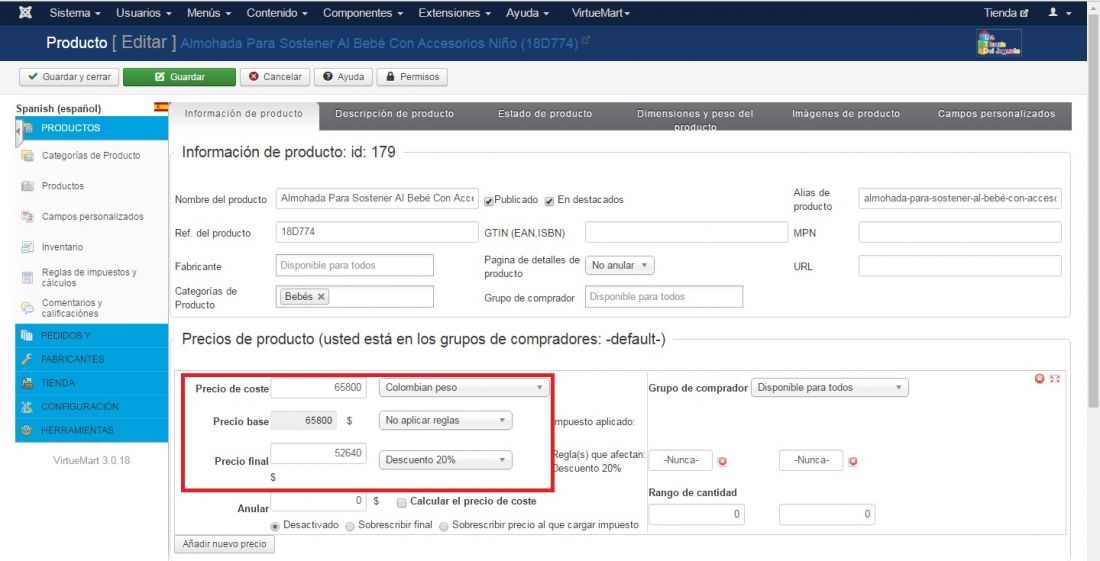Select the Desactivado radio option

click(275, 526)
